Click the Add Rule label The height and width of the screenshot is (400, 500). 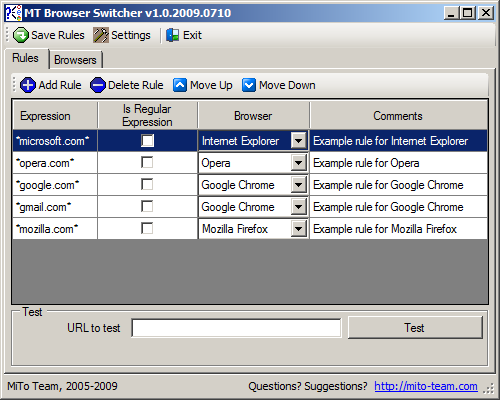pyautogui.click(x=60, y=85)
